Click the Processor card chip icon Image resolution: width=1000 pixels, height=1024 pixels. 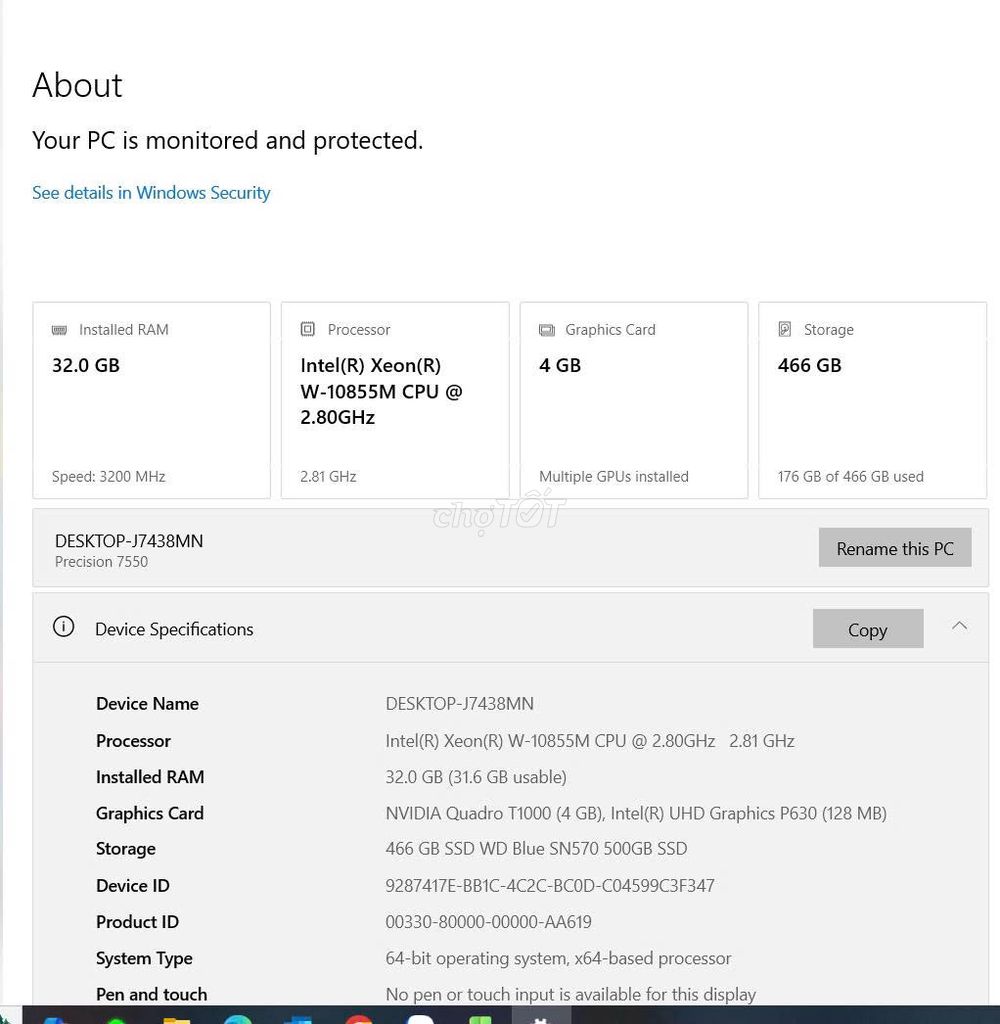click(308, 329)
